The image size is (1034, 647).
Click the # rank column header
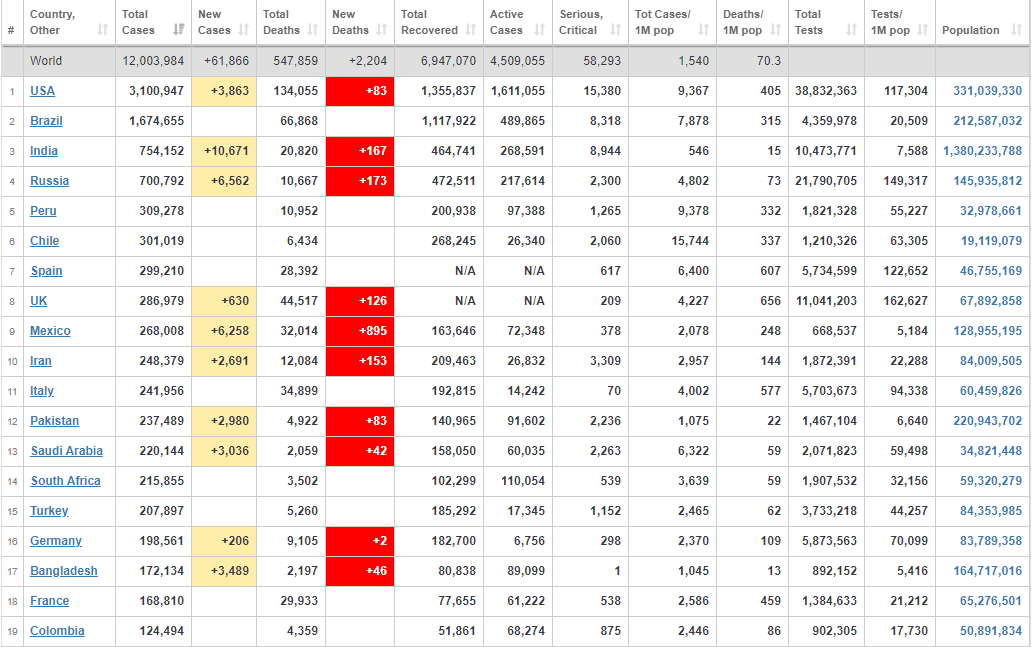pyautogui.click(x=11, y=30)
